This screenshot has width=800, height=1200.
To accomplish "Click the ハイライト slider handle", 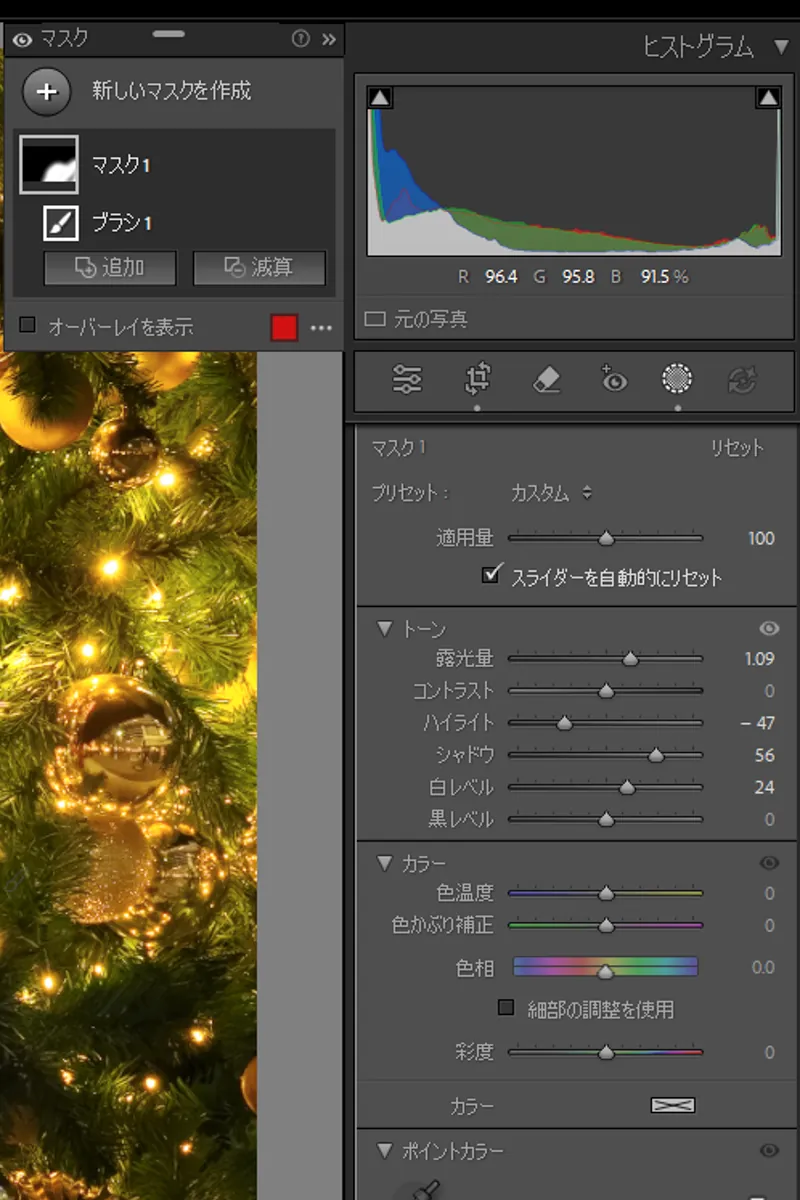I will 564,723.
